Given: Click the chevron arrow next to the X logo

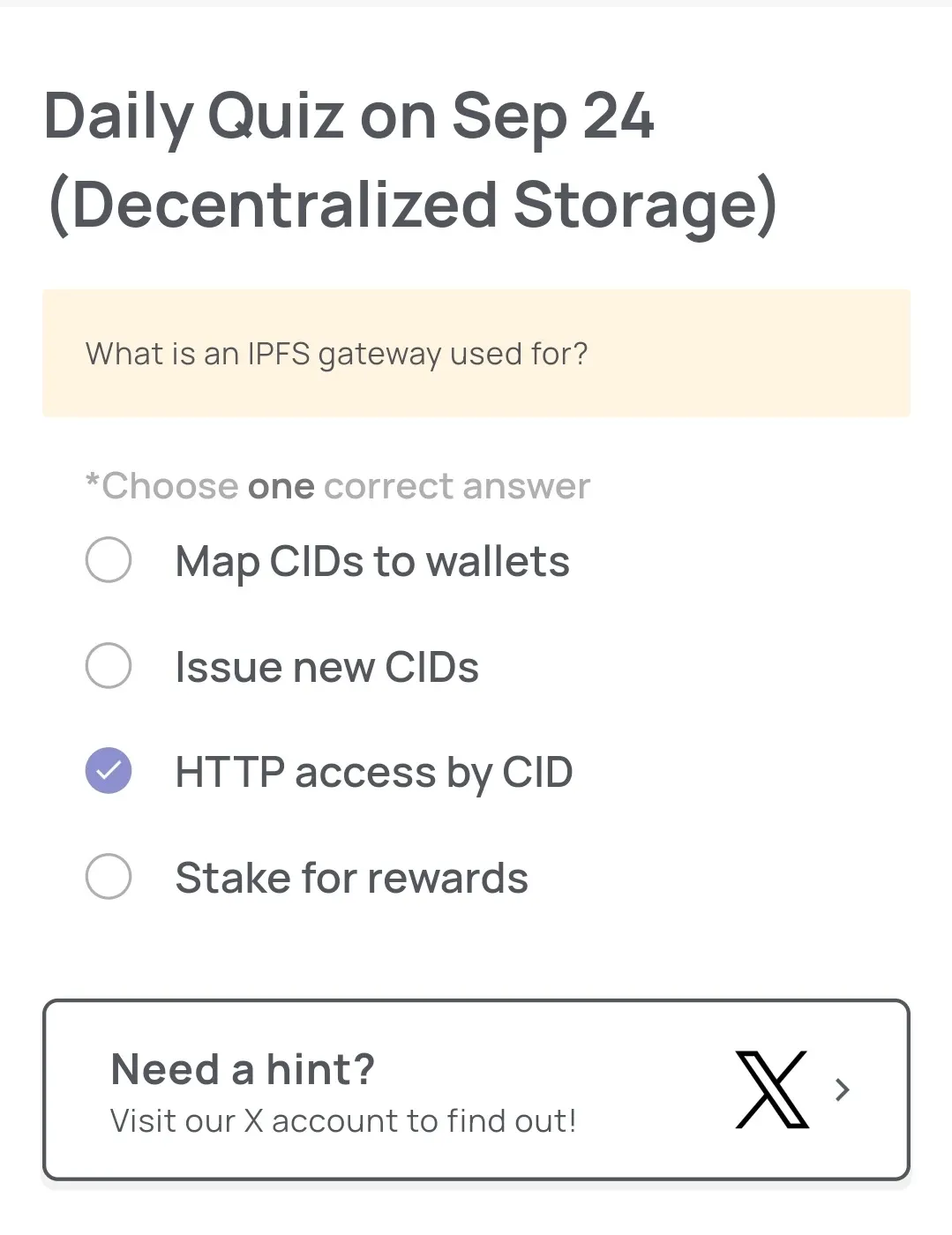Looking at the screenshot, I should (x=841, y=1090).
